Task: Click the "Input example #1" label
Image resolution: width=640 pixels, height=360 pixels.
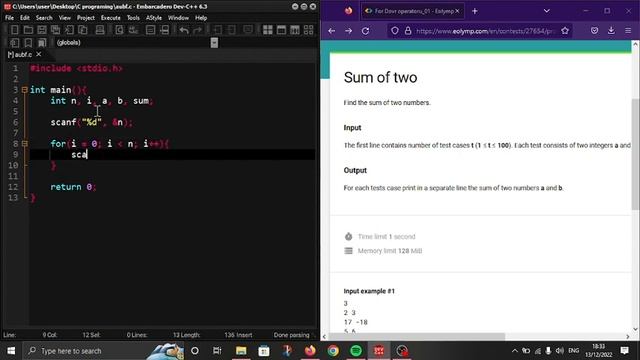Action: pos(369,291)
